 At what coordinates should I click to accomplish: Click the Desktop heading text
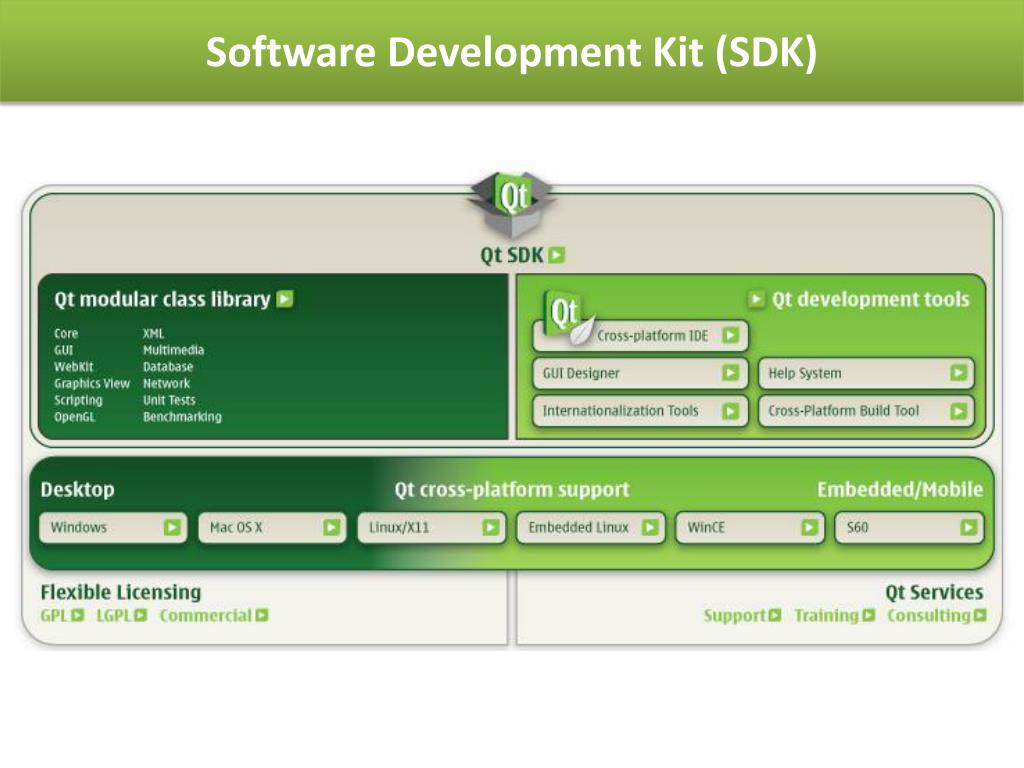coord(77,489)
